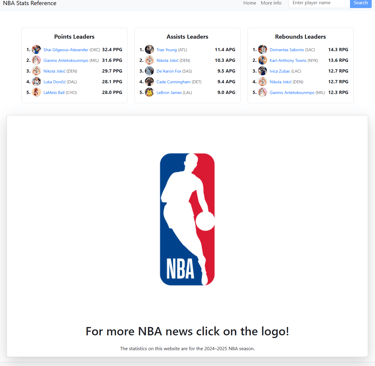Click LaMelo Ball's avatar photo
Screen dimensions: 375x366
(36, 92)
